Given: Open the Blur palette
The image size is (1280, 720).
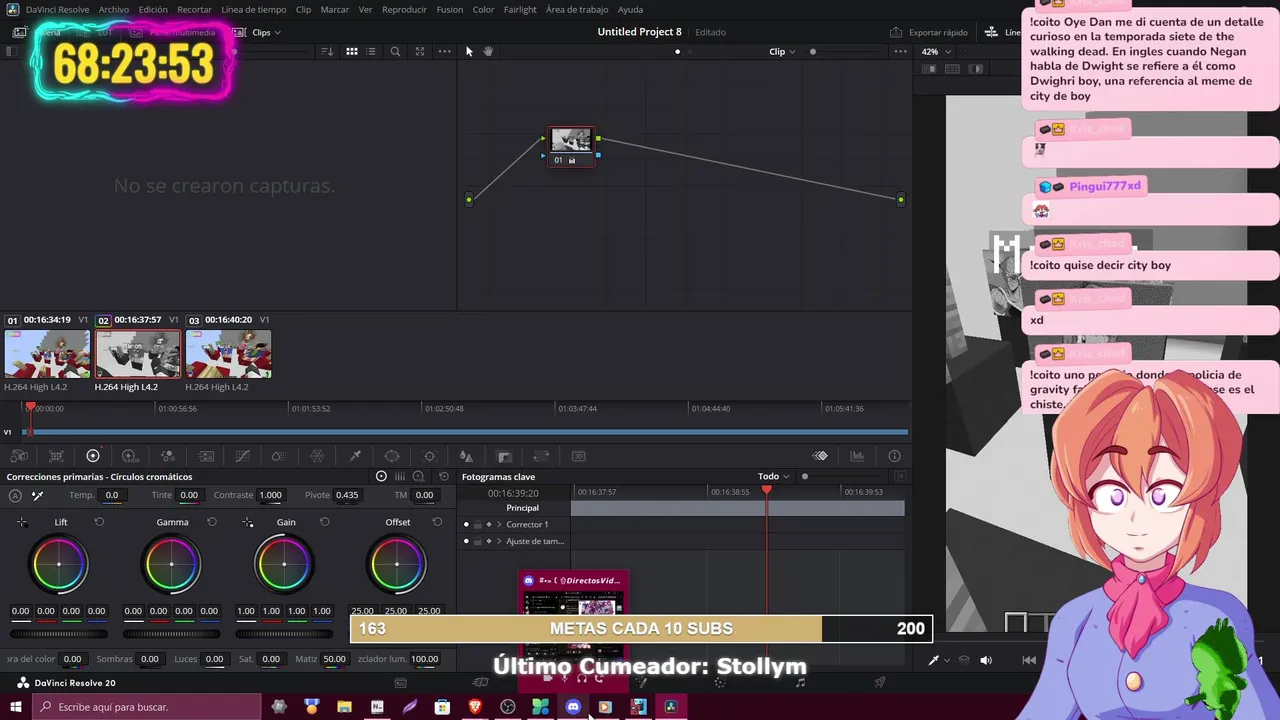Looking at the screenshot, I should pos(466,456).
